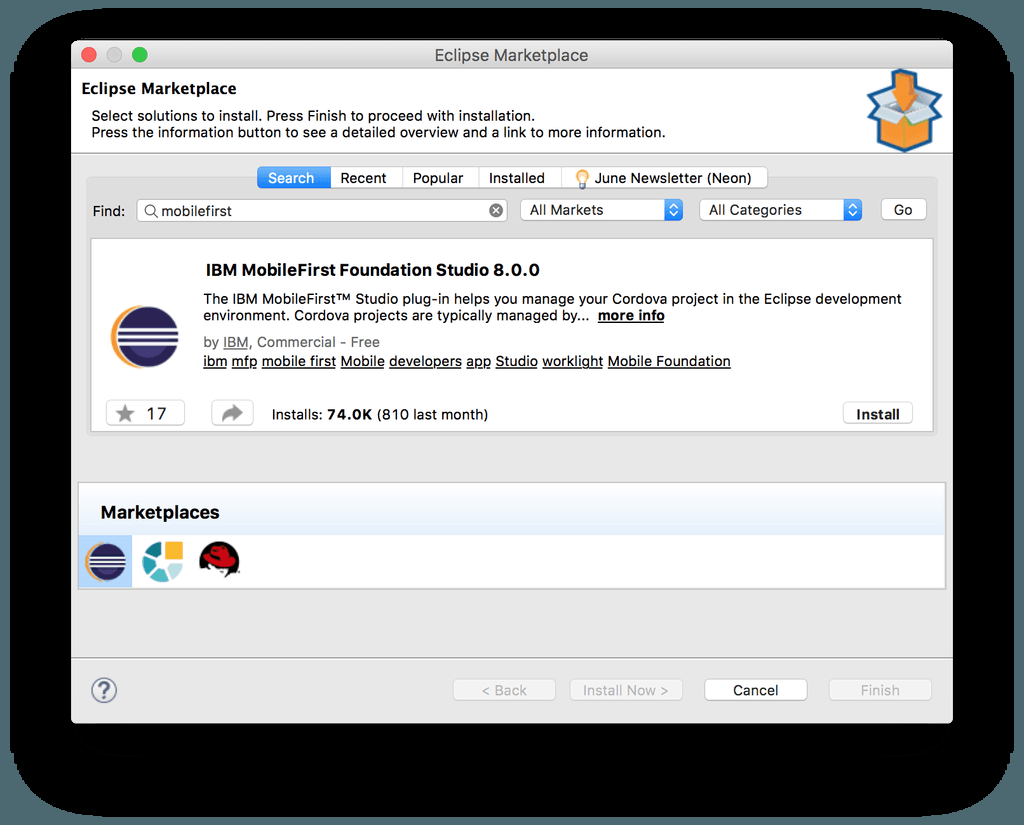The height and width of the screenshot is (825, 1024).
Task: Click the app tag link
Action: click(478, 361)
